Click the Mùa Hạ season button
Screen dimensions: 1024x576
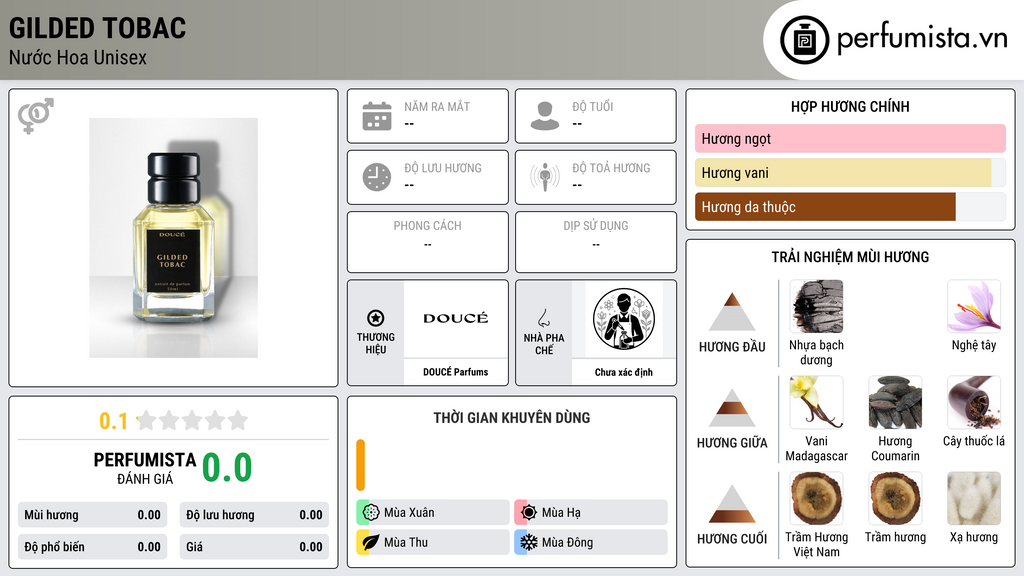[x=591, y=512]
